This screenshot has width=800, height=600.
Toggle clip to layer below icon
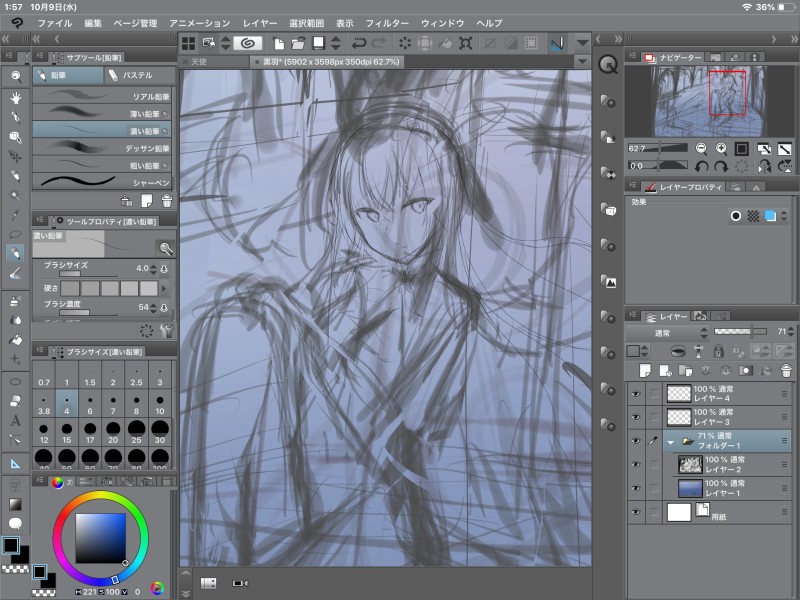[678, 351]
